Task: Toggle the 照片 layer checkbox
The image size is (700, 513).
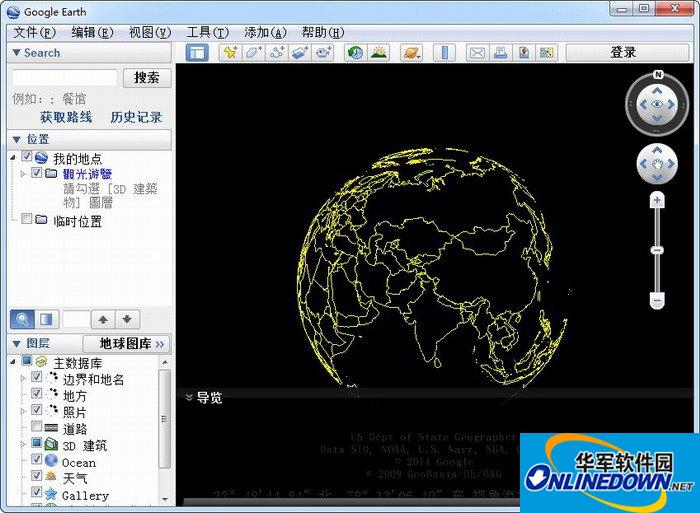Action: coord(37,410)
